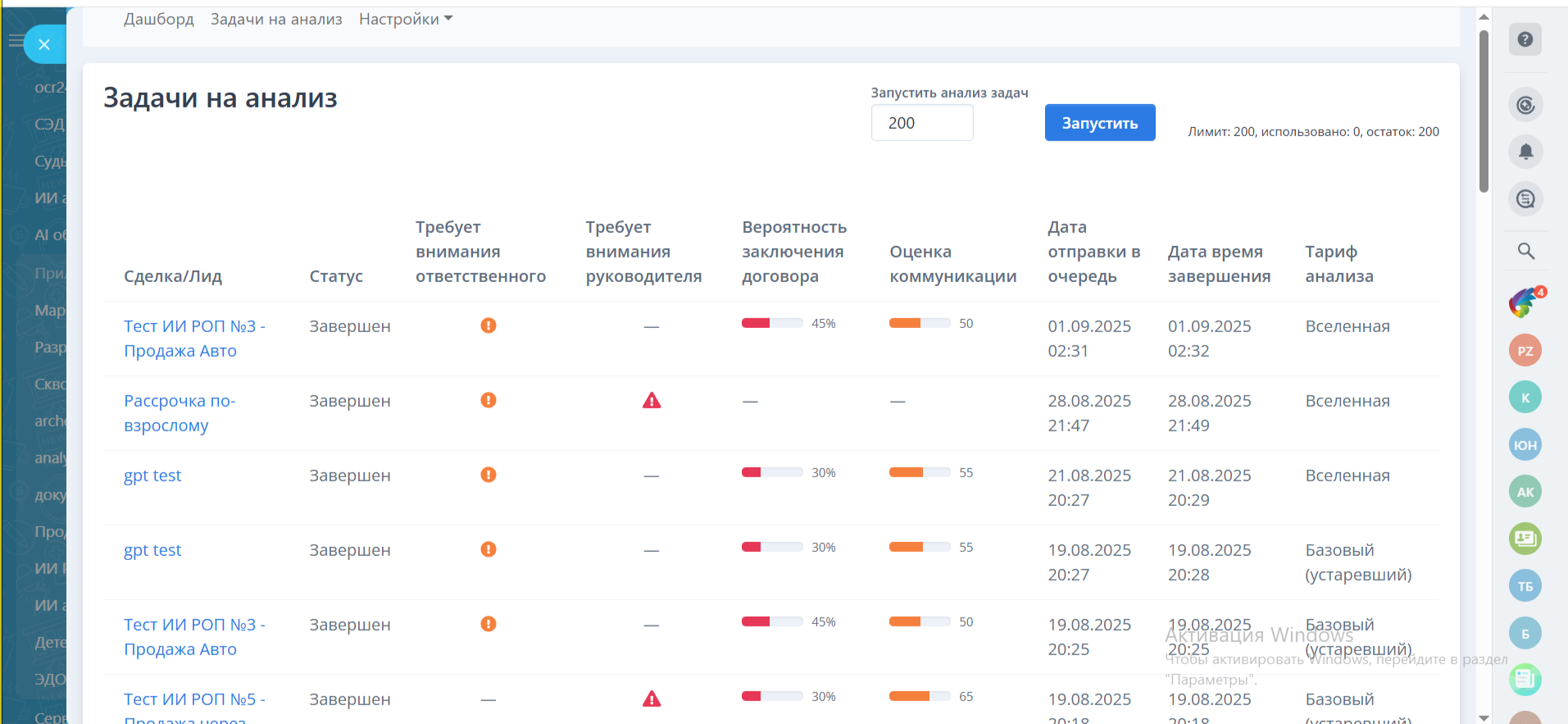
Task: Click the task count input field
Action: pos(921,123)
